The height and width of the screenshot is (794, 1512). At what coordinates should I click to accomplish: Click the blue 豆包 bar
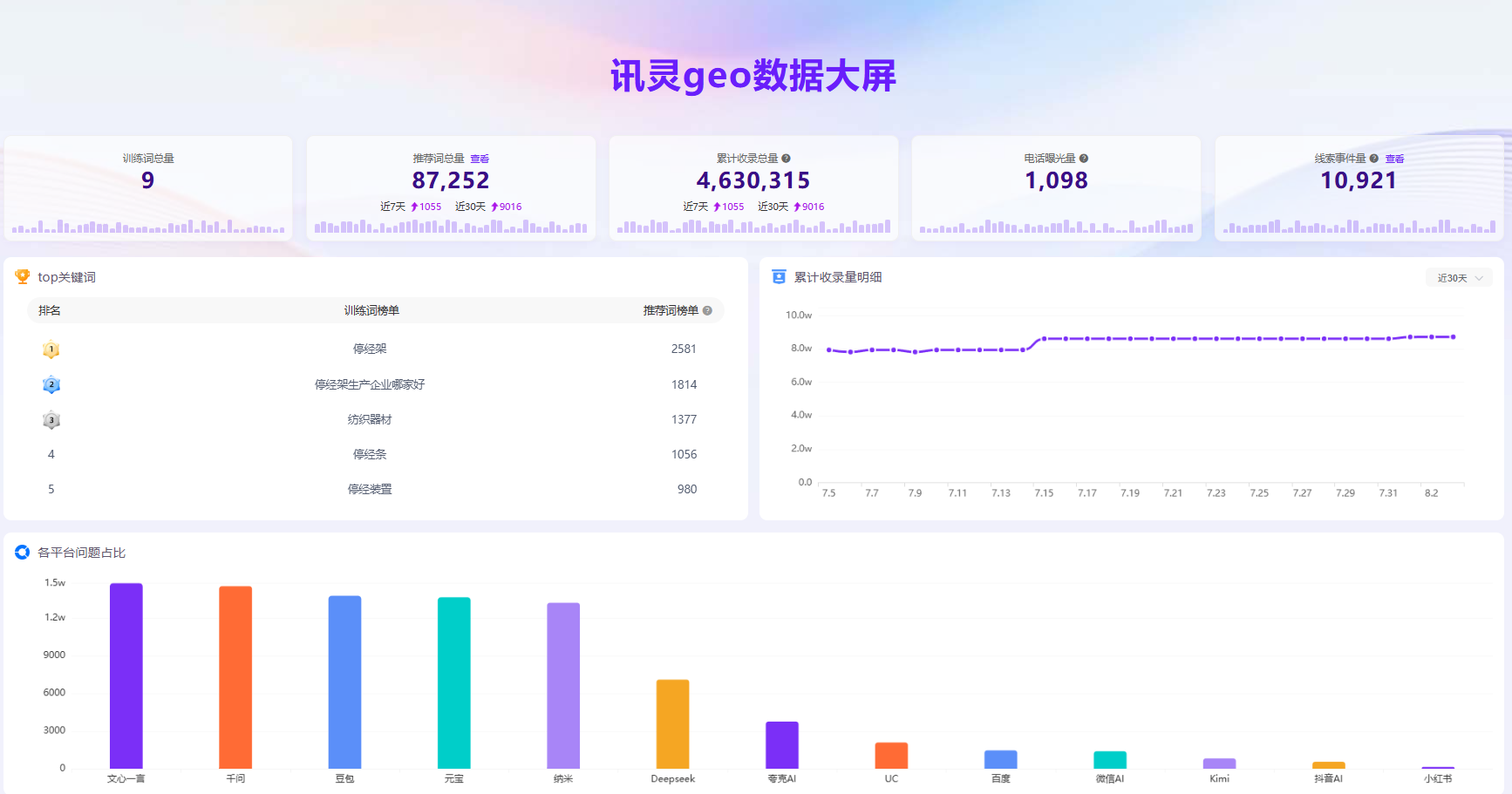click(x=344, y=682)
